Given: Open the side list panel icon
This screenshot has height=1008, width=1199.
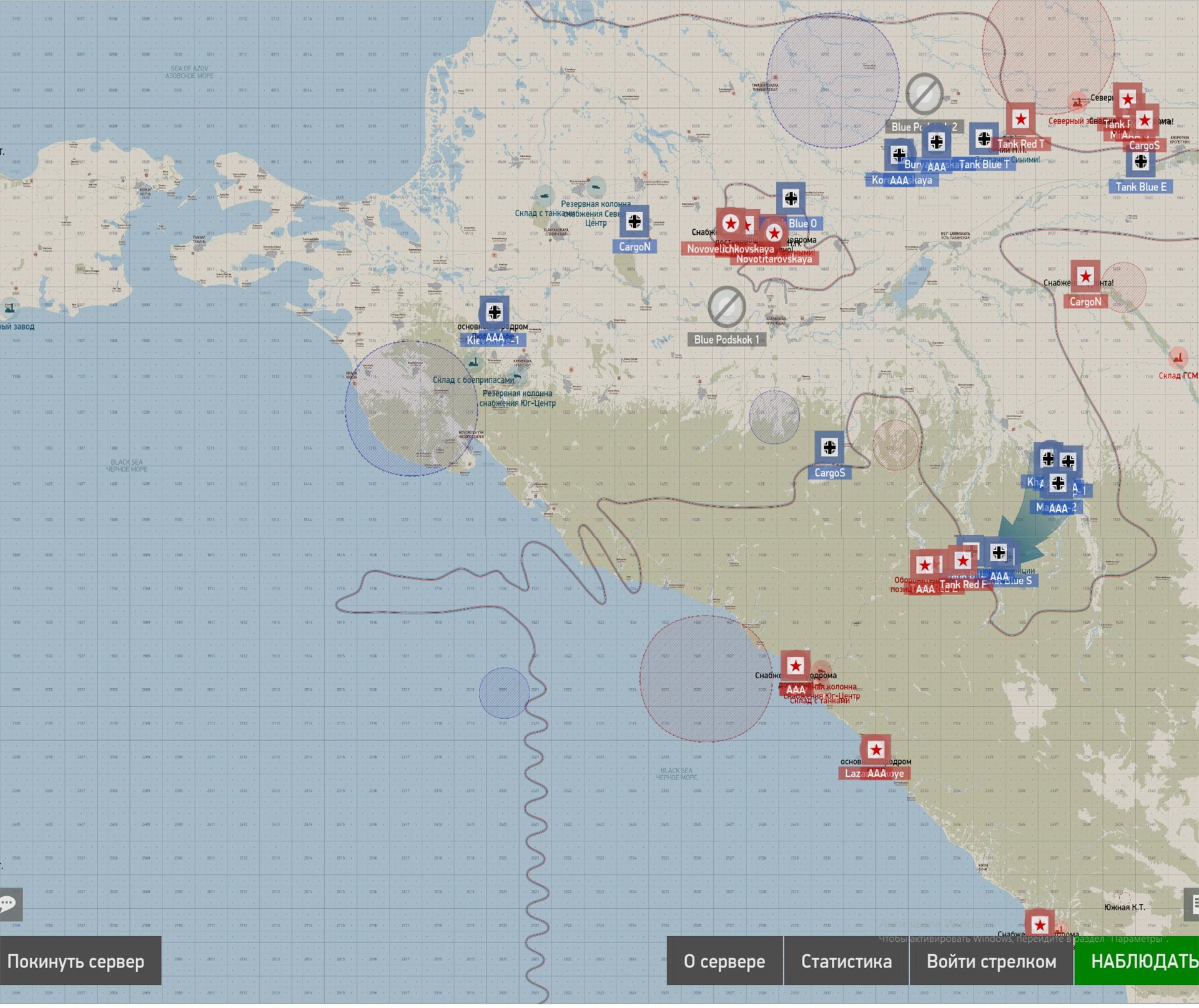Looking at the screenshot, I should pos(1193,904).
